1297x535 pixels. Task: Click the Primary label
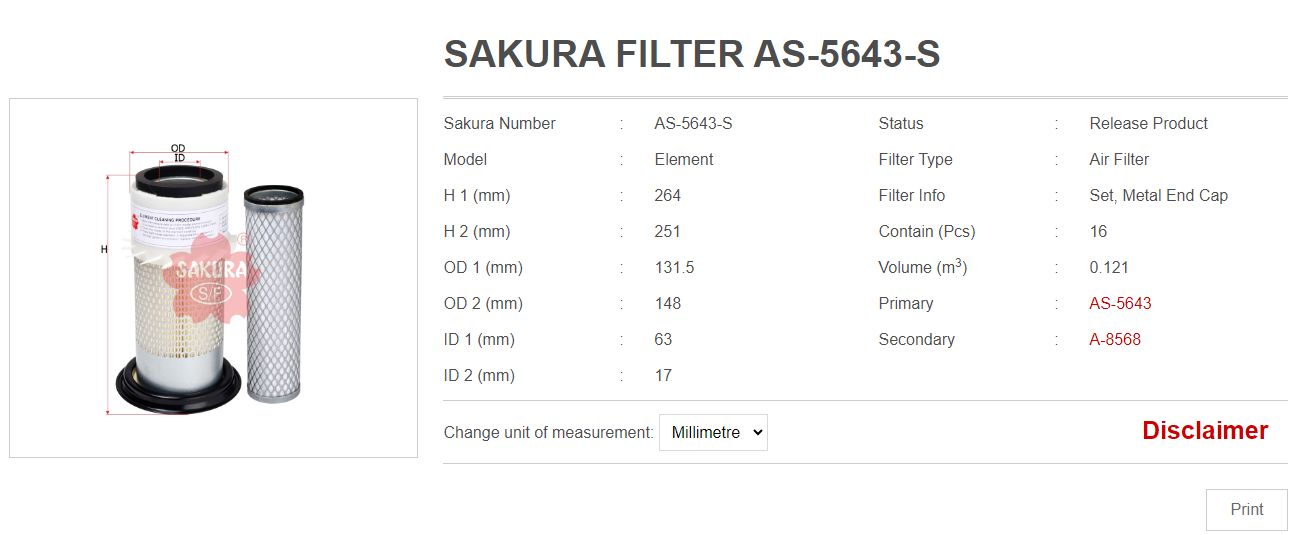(905, 303)
